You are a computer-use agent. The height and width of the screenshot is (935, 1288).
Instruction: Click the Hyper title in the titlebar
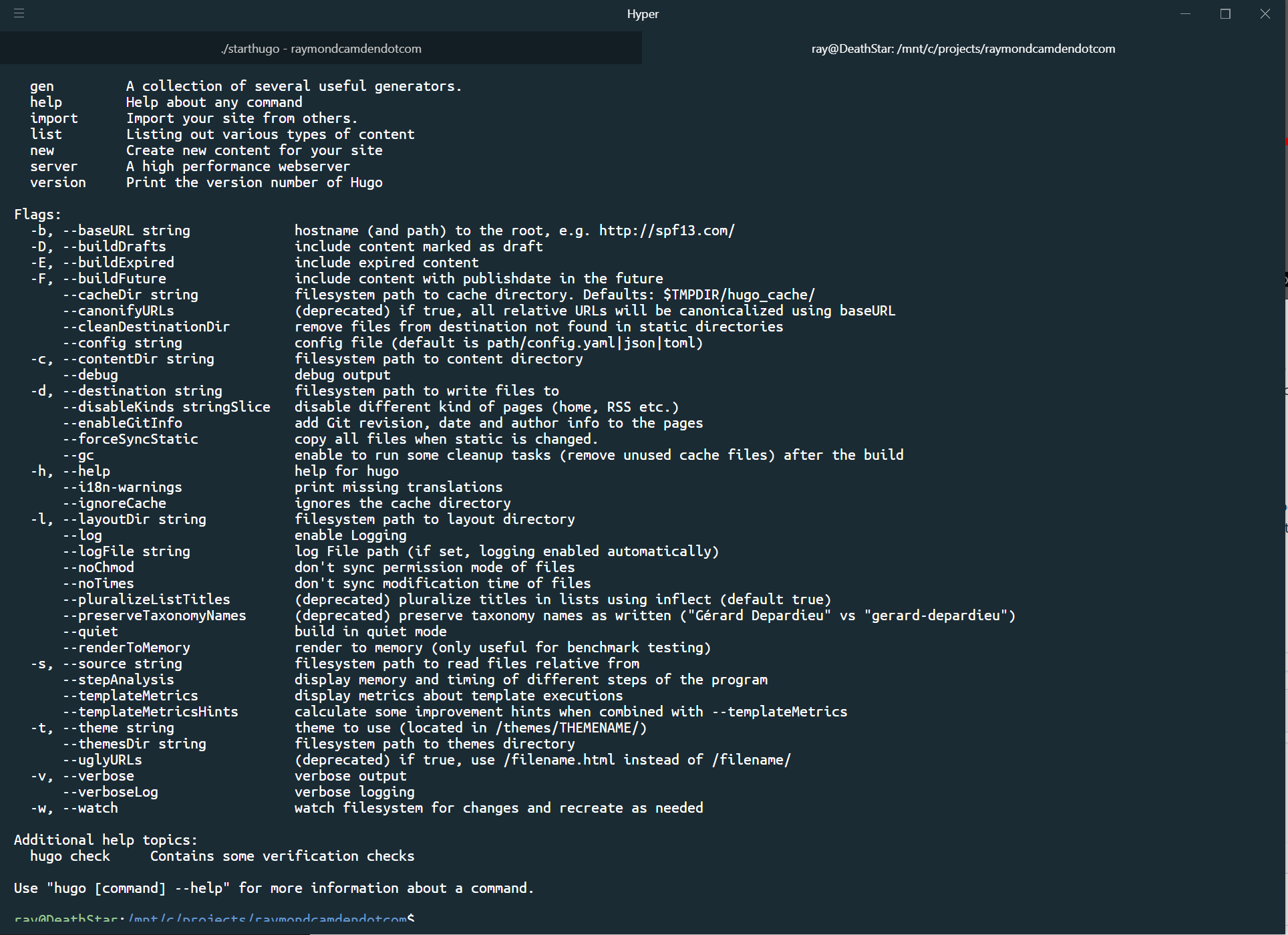pos(642,13)
